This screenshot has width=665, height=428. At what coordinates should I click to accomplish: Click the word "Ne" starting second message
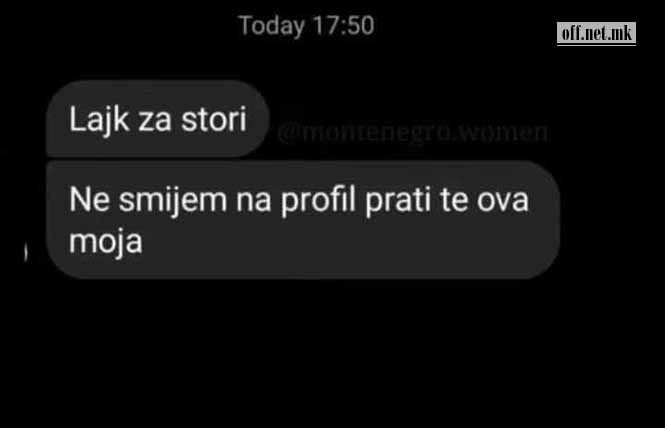[89, 199]
